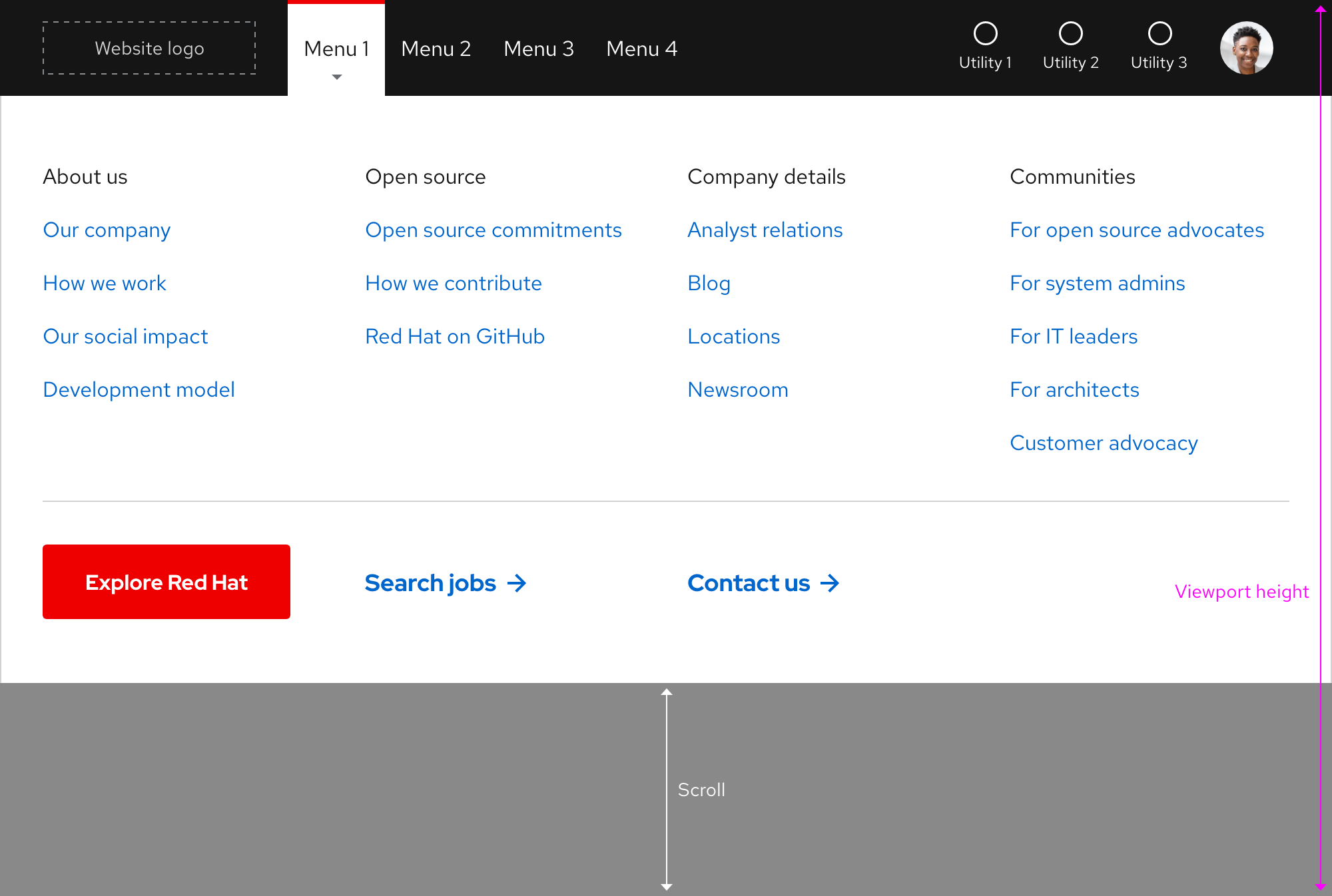Screen dimensions: 1332x896
Task: Click the Website logo placeholder
Action: [x=149, y=48]
